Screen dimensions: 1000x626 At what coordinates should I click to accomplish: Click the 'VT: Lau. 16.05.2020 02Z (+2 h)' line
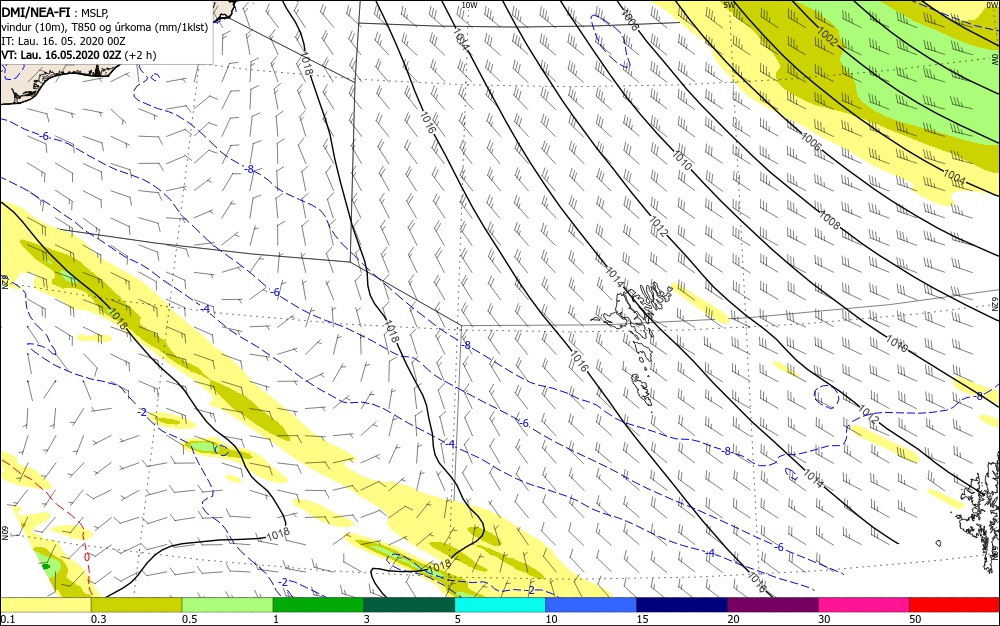(79, 55)
